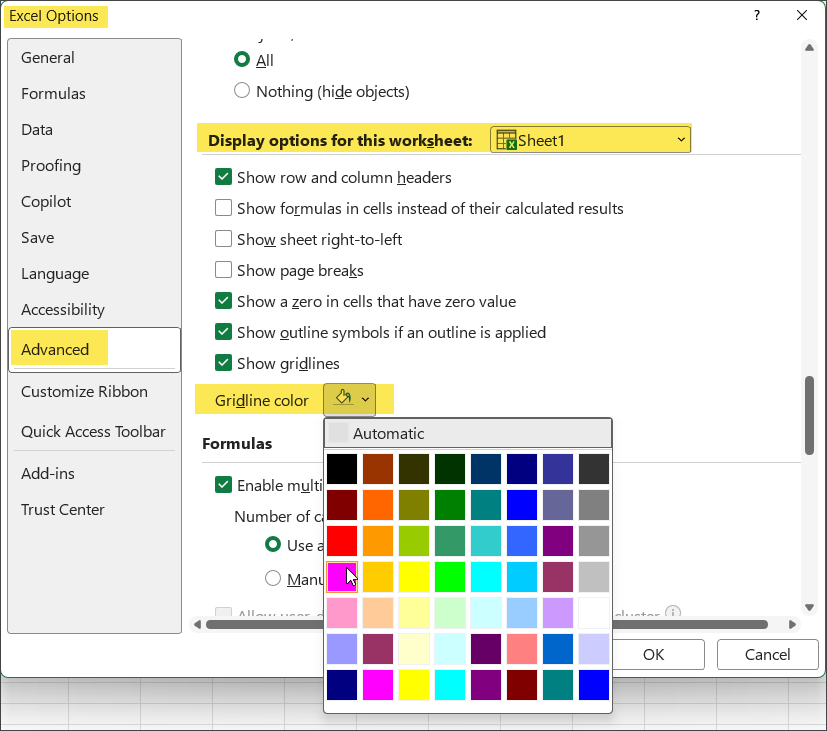Click the scroll down arrow
The height and width of the screenshot is (731, 827).
click(x=810, y=607)
